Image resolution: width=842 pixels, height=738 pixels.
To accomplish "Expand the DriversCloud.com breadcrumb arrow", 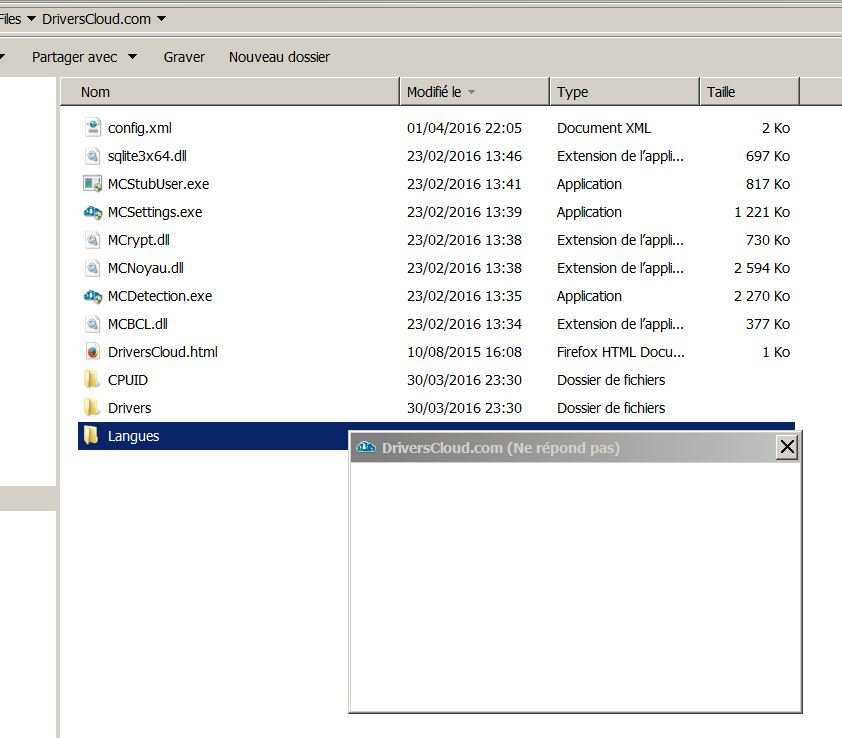I will 162,19.
